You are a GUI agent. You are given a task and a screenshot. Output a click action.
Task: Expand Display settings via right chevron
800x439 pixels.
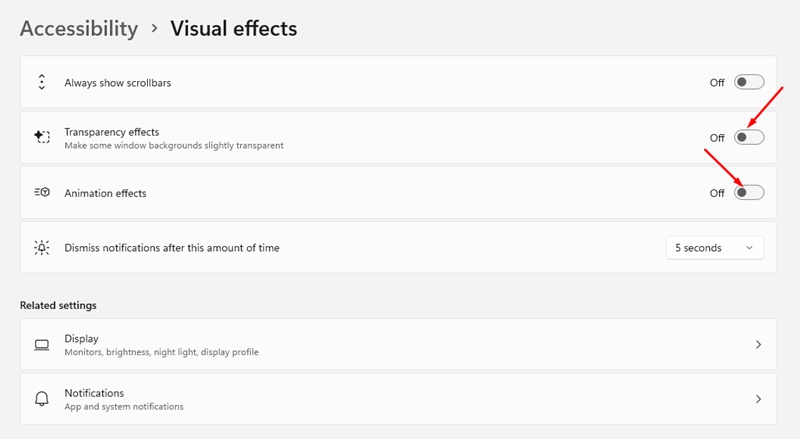pos(758,345)
